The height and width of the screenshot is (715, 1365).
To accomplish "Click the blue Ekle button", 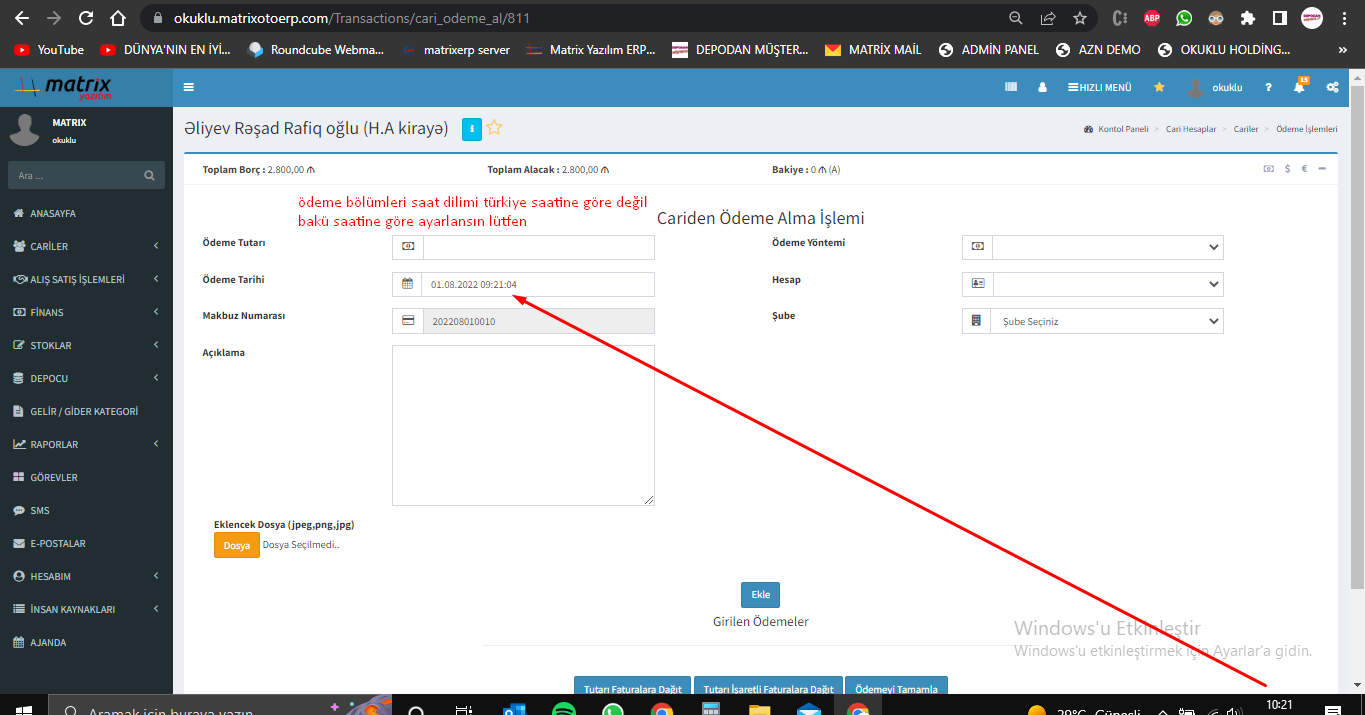I will [760, 594].
